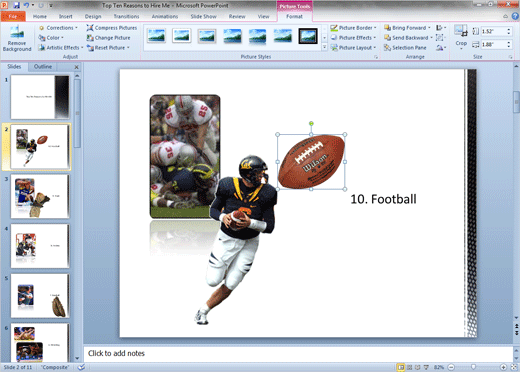Click Change Picture

click(108, 38)
